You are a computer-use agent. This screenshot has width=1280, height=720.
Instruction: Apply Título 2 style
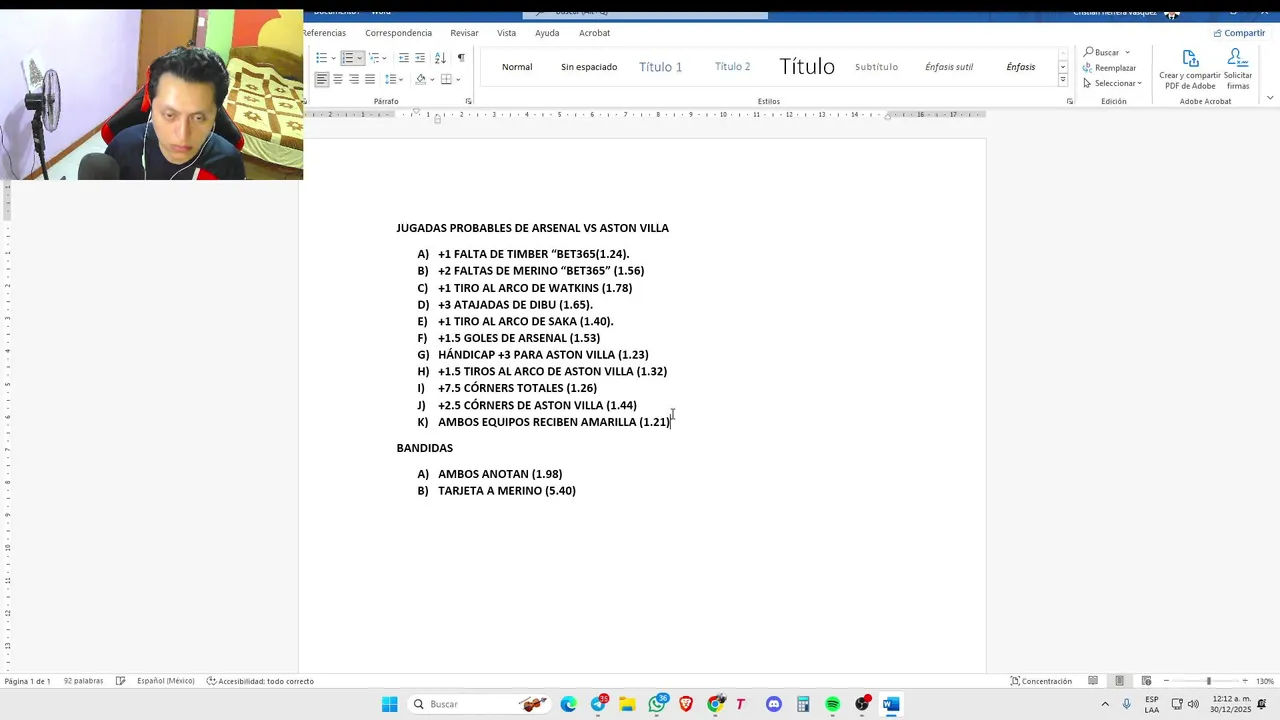[x=733, y=67]
